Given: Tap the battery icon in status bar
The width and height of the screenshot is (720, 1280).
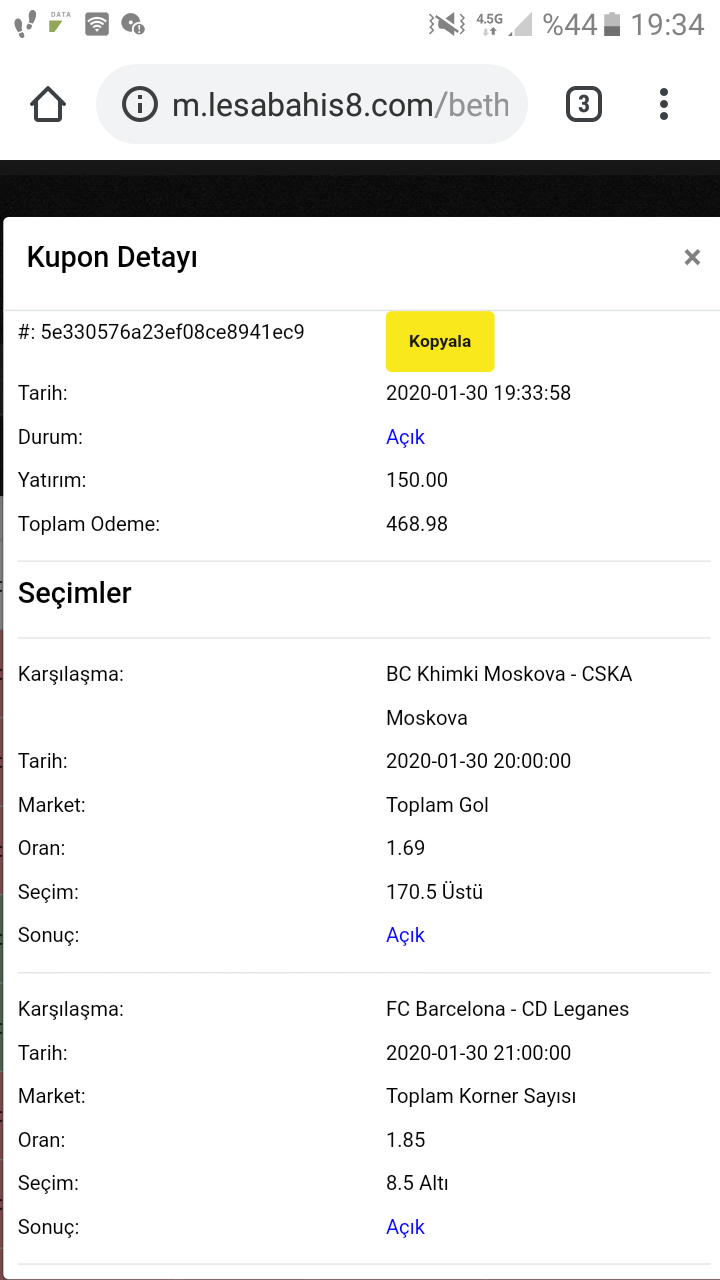Looking at the screenshot, I should tap(612, 24).
